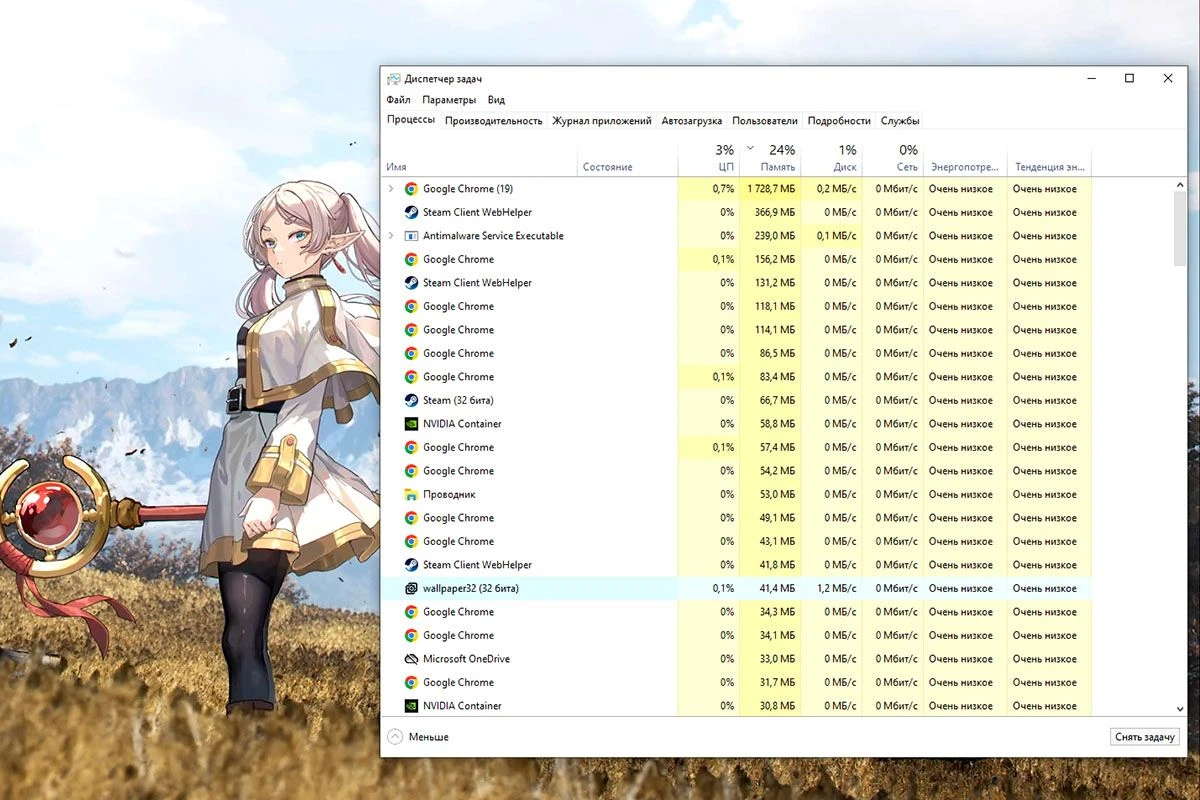The image size is (1200, 800).
Task: Click the 1,2 МБ/с disk cell
Action: tap(832, 589)
